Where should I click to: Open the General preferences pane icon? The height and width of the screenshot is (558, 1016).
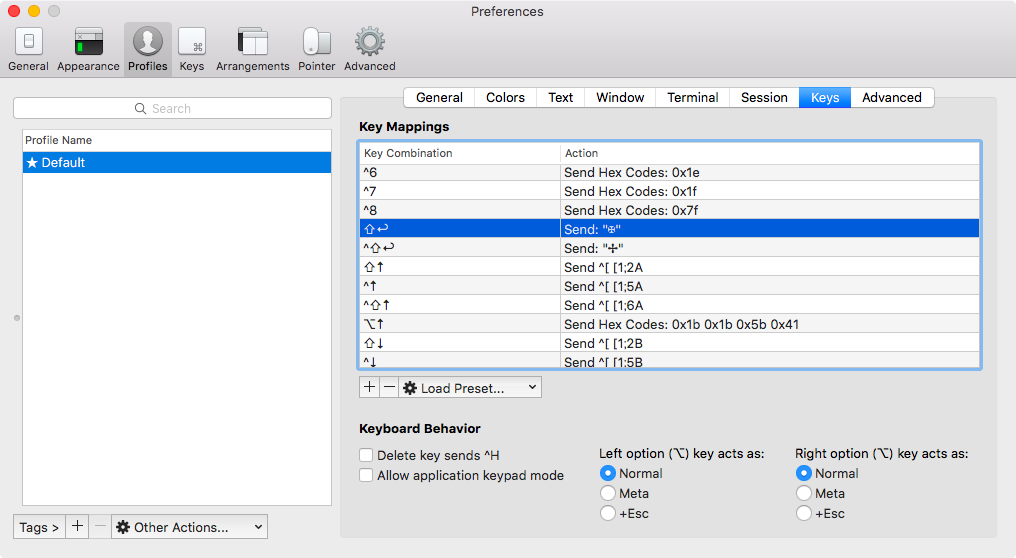(29, 42)
